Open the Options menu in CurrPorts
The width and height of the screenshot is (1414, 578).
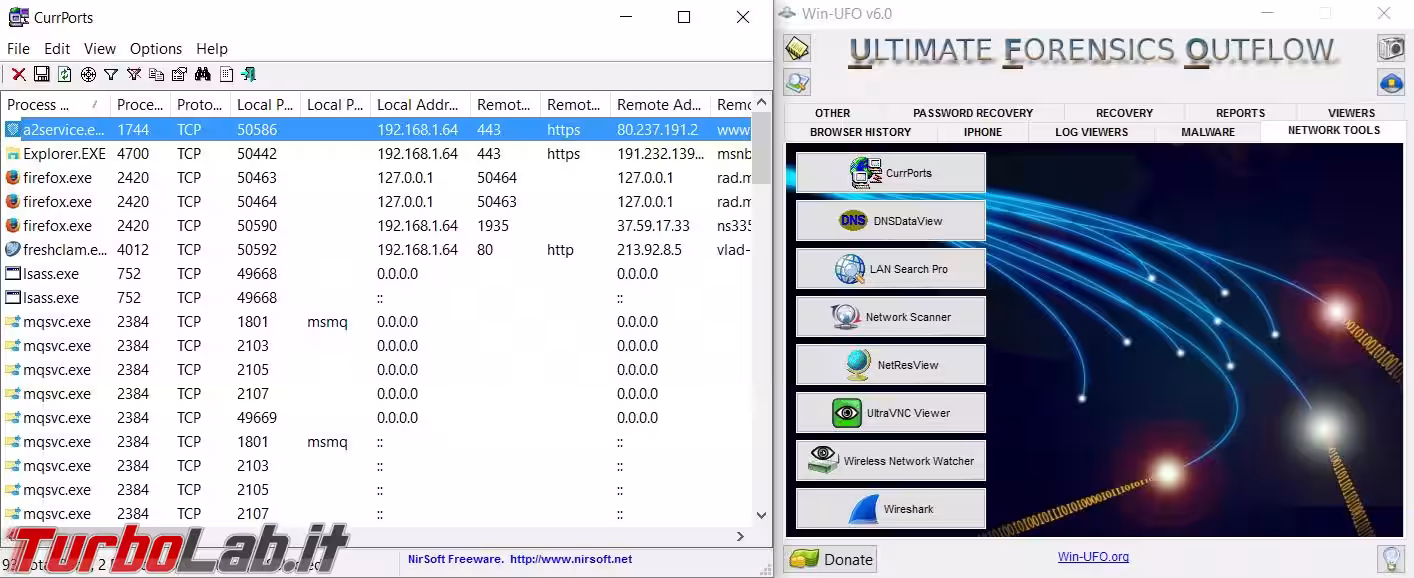point(155,48)
